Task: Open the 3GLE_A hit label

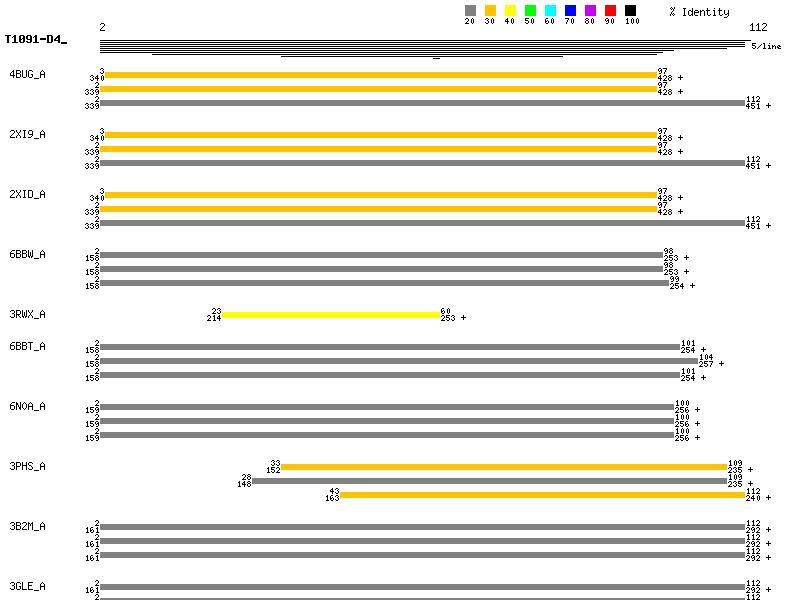Action: 27,587
